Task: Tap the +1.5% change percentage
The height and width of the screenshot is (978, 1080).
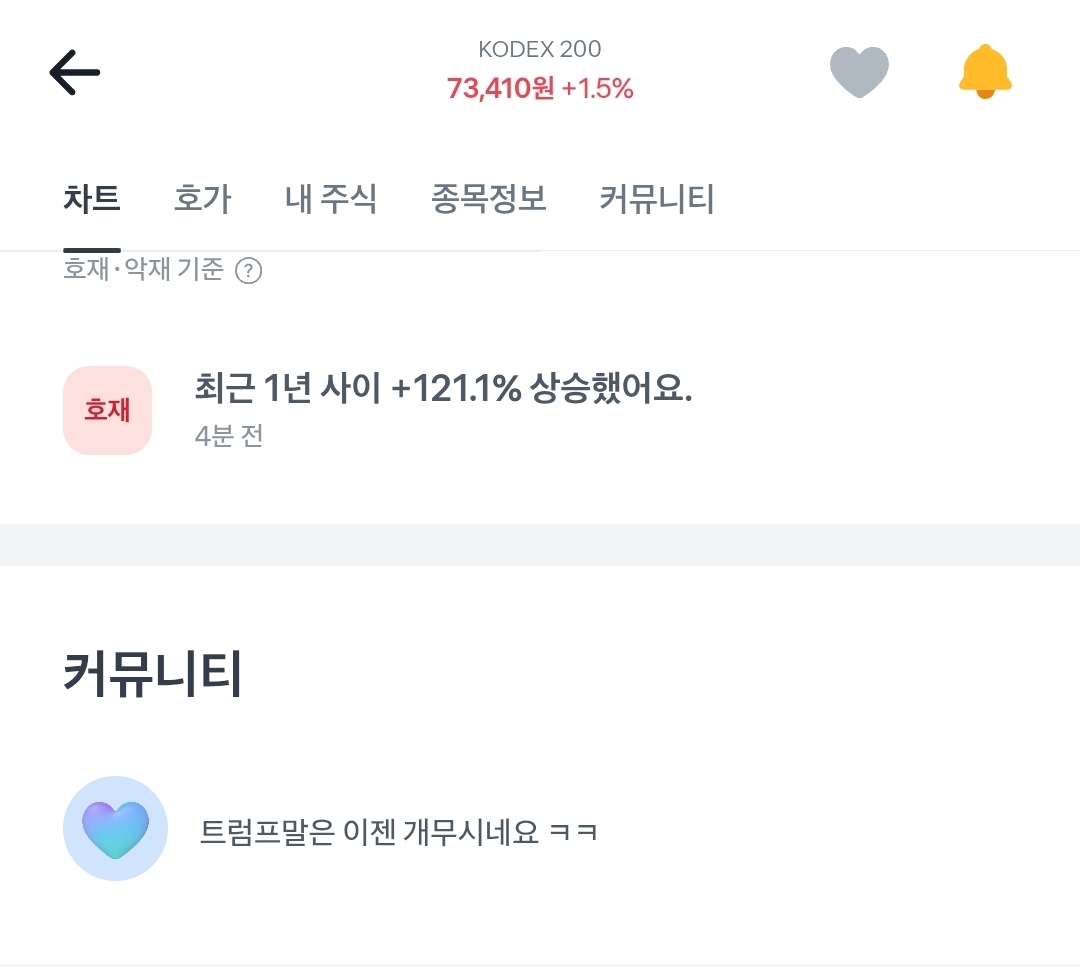Action: point(598,89)
